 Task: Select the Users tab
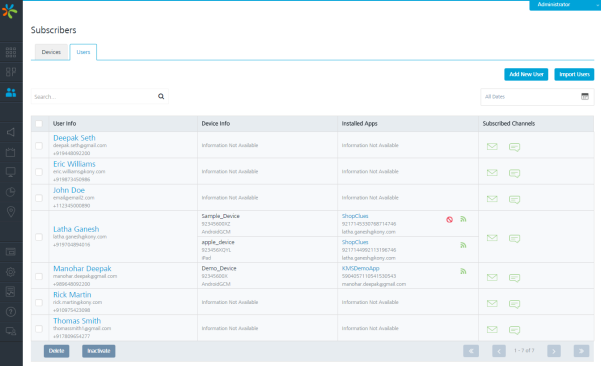pyautogui.click(x=83, y=52)
